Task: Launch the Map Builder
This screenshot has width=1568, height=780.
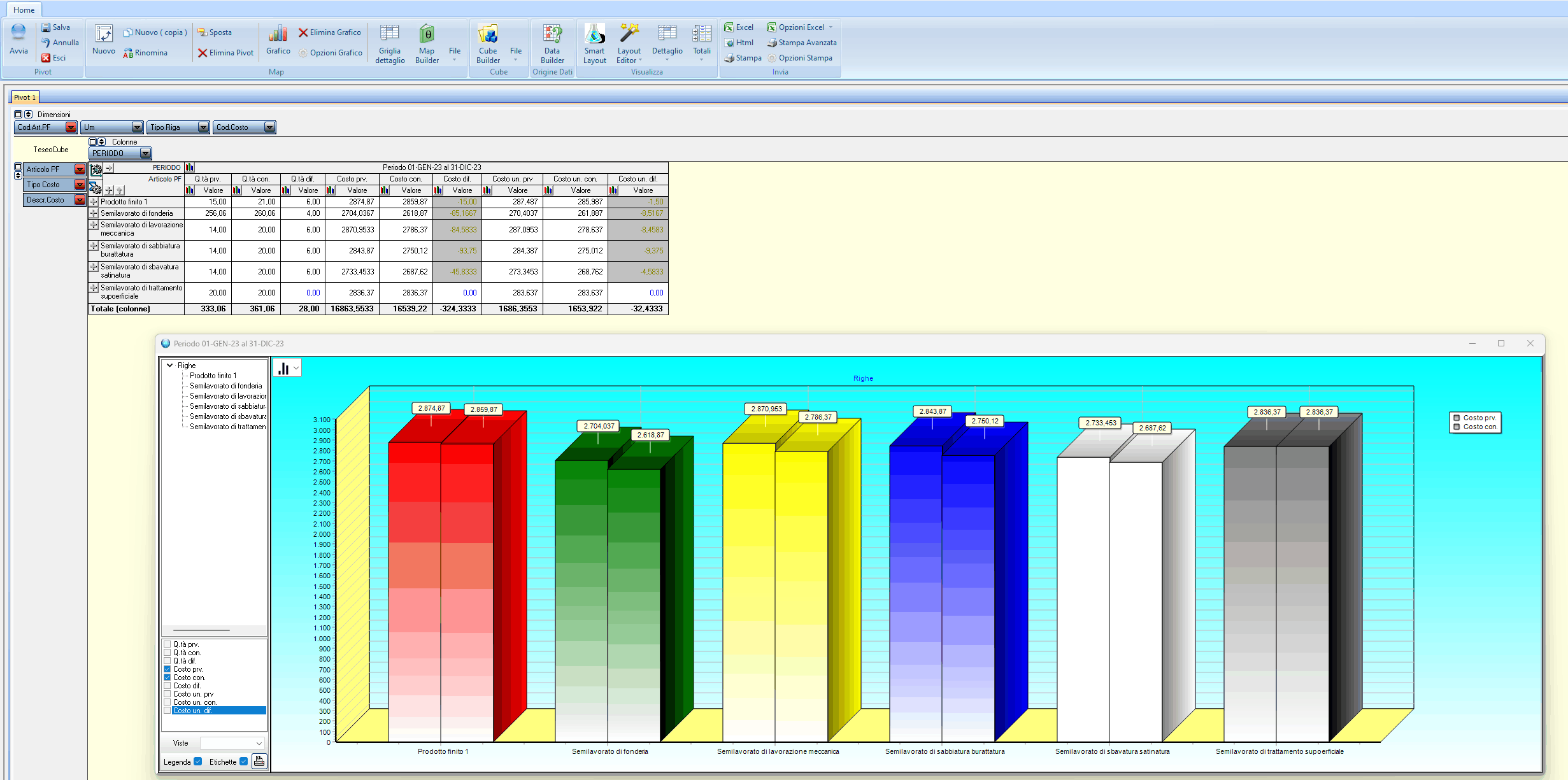Action: [427, 43]
